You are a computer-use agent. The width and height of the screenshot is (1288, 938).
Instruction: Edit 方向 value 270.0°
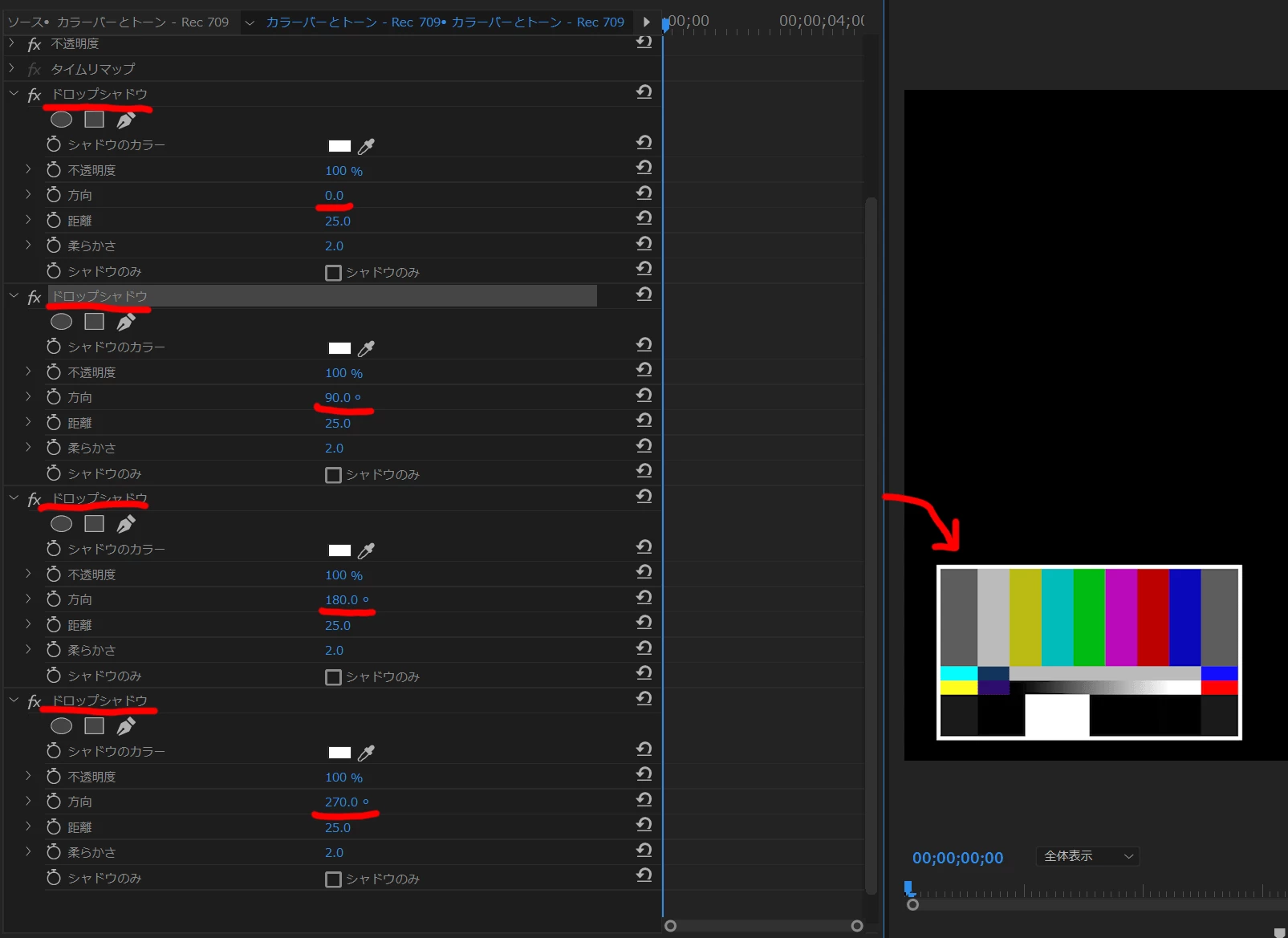coord(347,802)
